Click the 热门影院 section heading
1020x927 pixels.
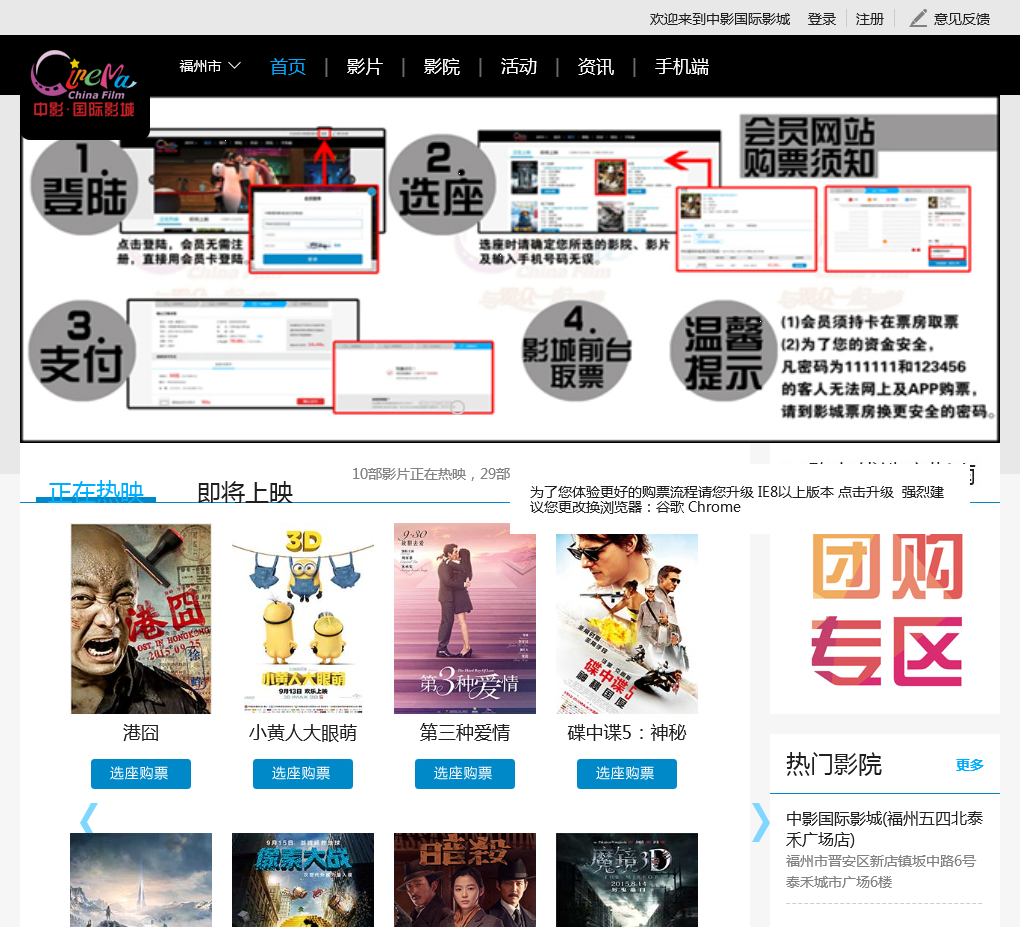coord(833,764)
